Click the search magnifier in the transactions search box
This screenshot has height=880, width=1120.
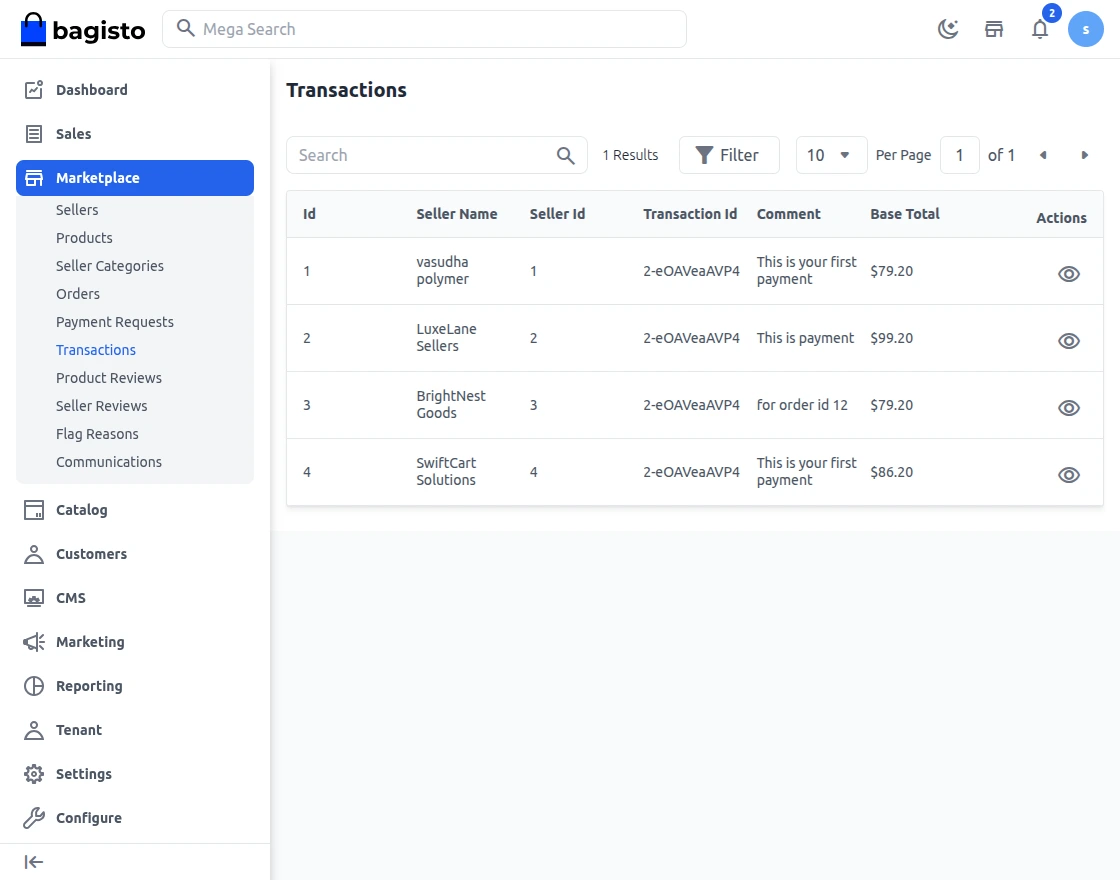566,155
